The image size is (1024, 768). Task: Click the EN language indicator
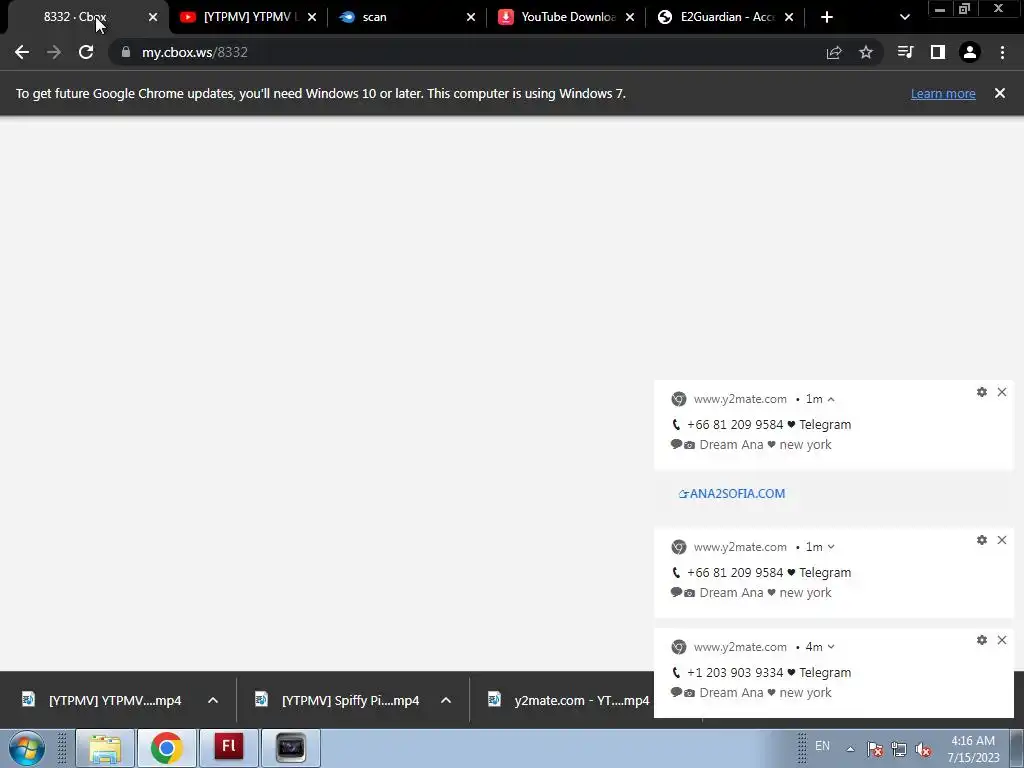[822, 746]
